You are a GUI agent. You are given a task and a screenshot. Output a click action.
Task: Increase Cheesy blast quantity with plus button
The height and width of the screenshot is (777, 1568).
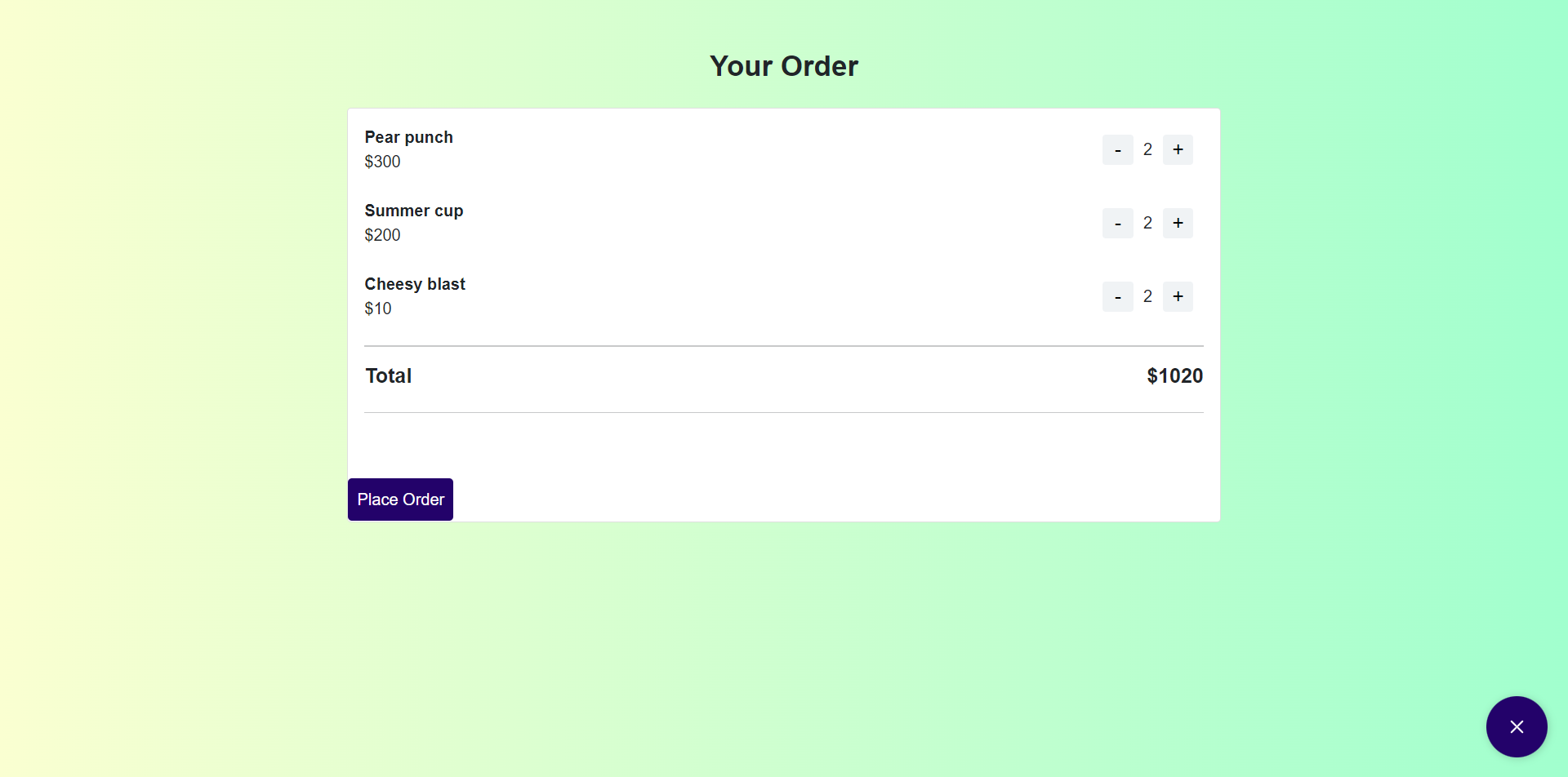[x=1178, y=296]
